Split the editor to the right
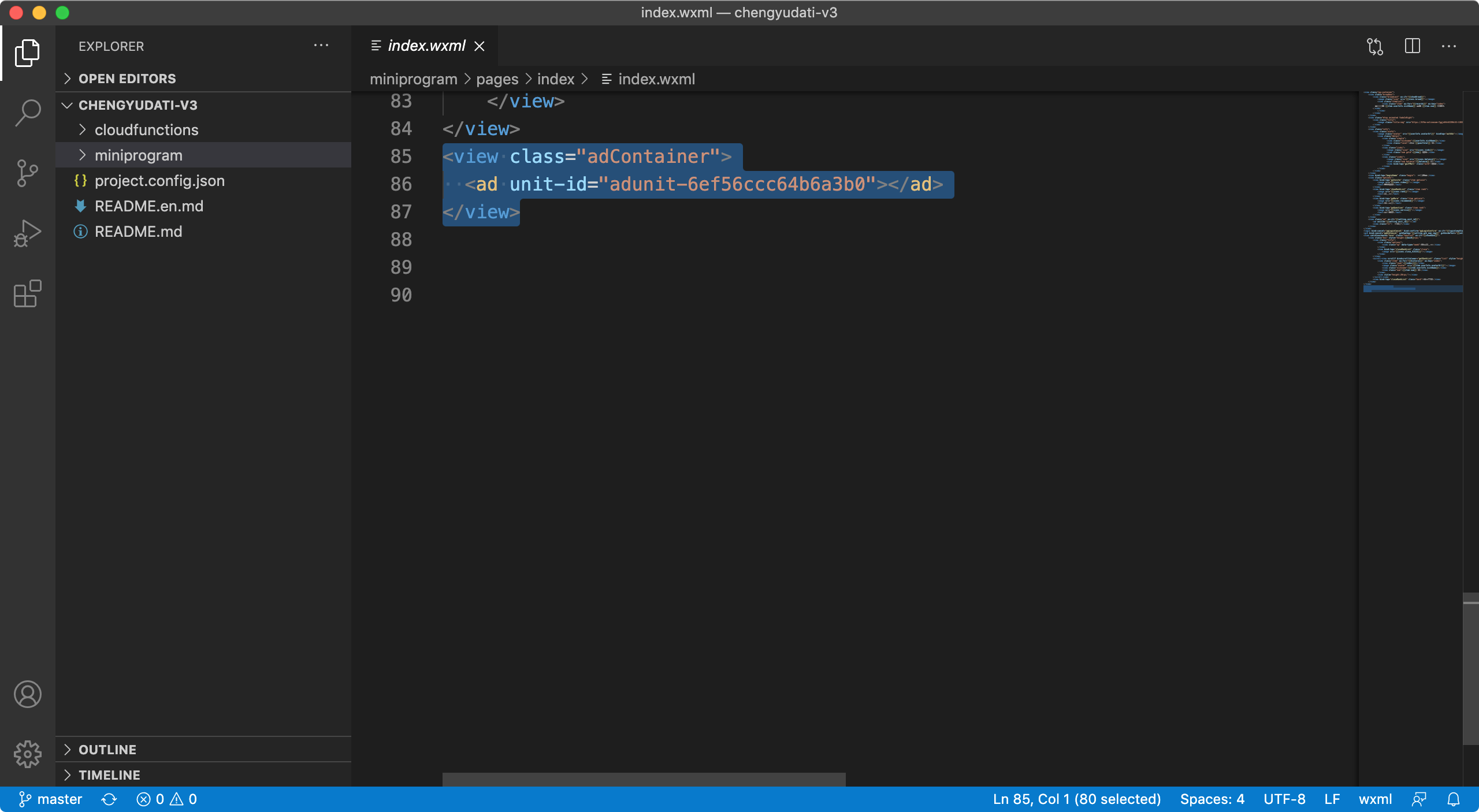1479x812 pixels. [1412, 46]
